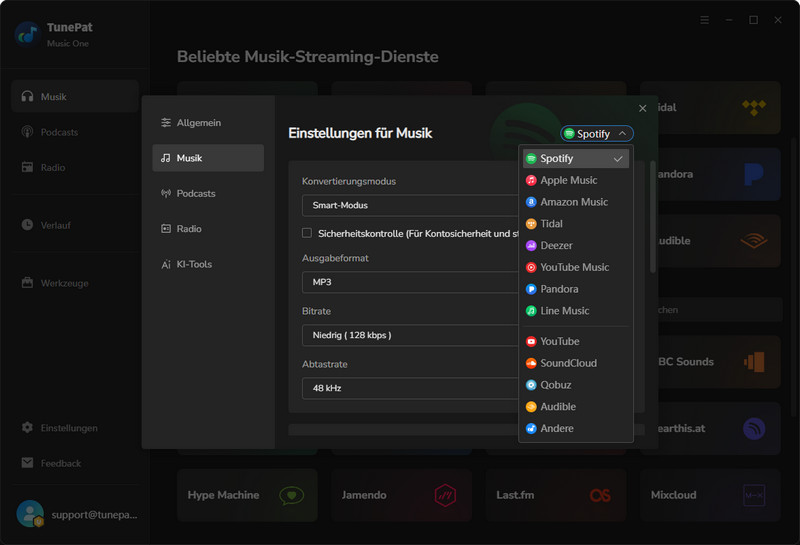The width and height of the screenshot is (800, 545).
Task: Open Radio in the main sidebar
Action: point(75,167)
